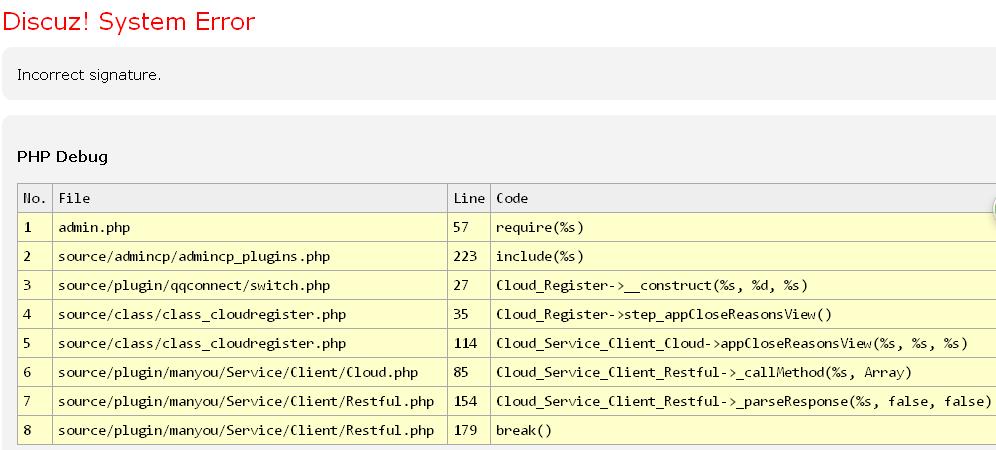Click the include(%s) code cell
The image size is (996, 450).
tap(540, 256)
